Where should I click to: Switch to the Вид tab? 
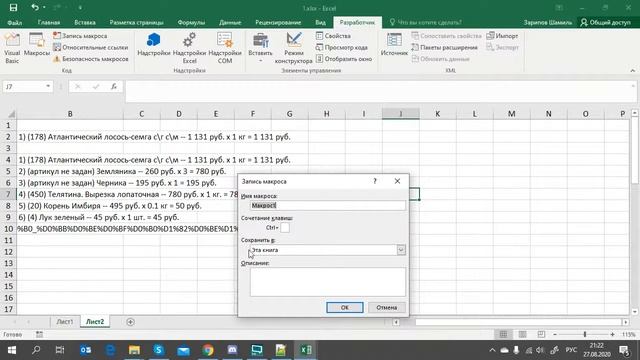coord(320,22)
